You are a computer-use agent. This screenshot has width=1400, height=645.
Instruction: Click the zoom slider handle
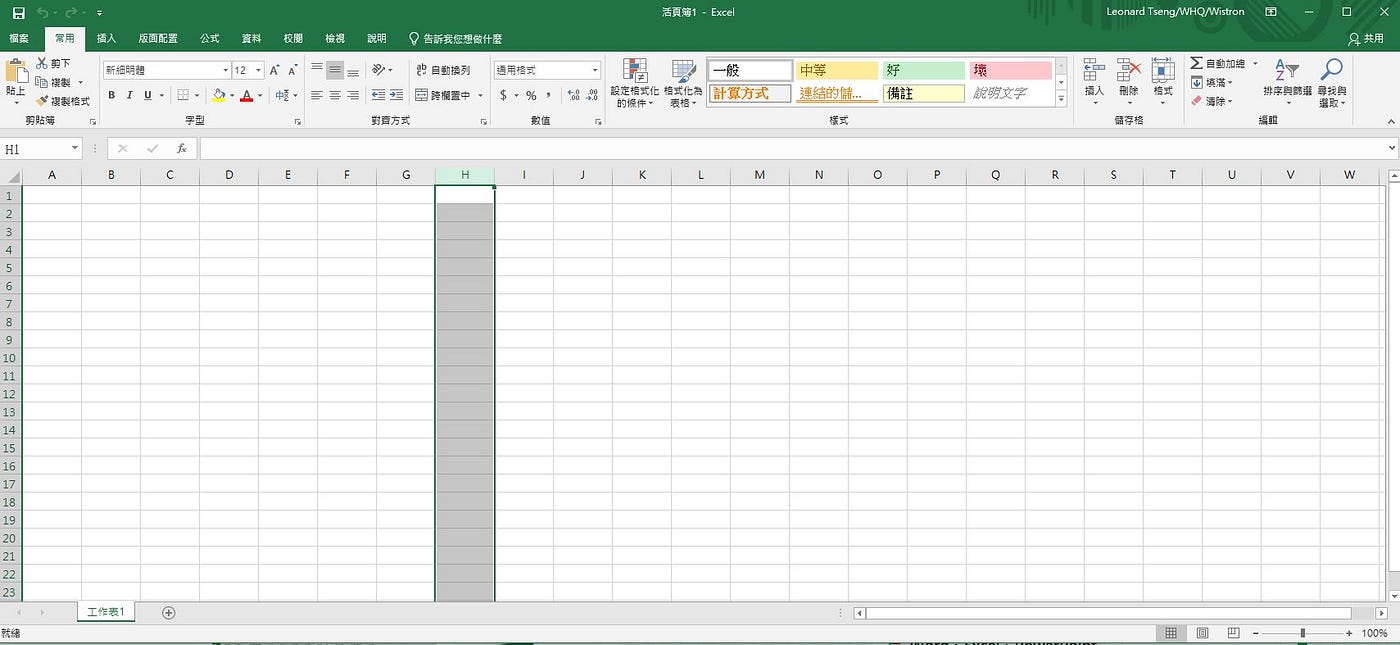point(1302,634)
